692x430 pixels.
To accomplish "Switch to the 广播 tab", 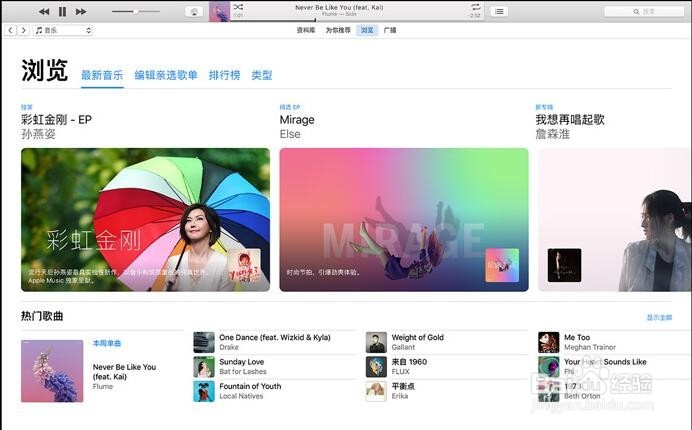I will pos(390,30).
